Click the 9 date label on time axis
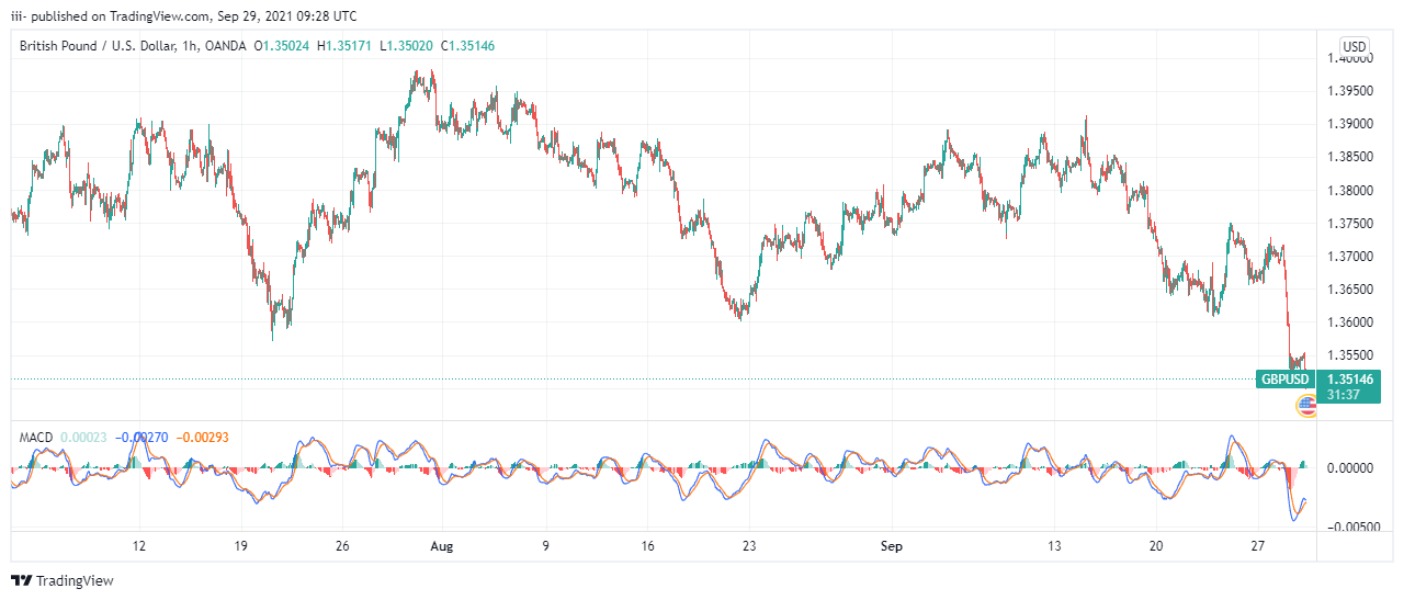This screenshot has width=1404, height=600. tap(545, 546)
